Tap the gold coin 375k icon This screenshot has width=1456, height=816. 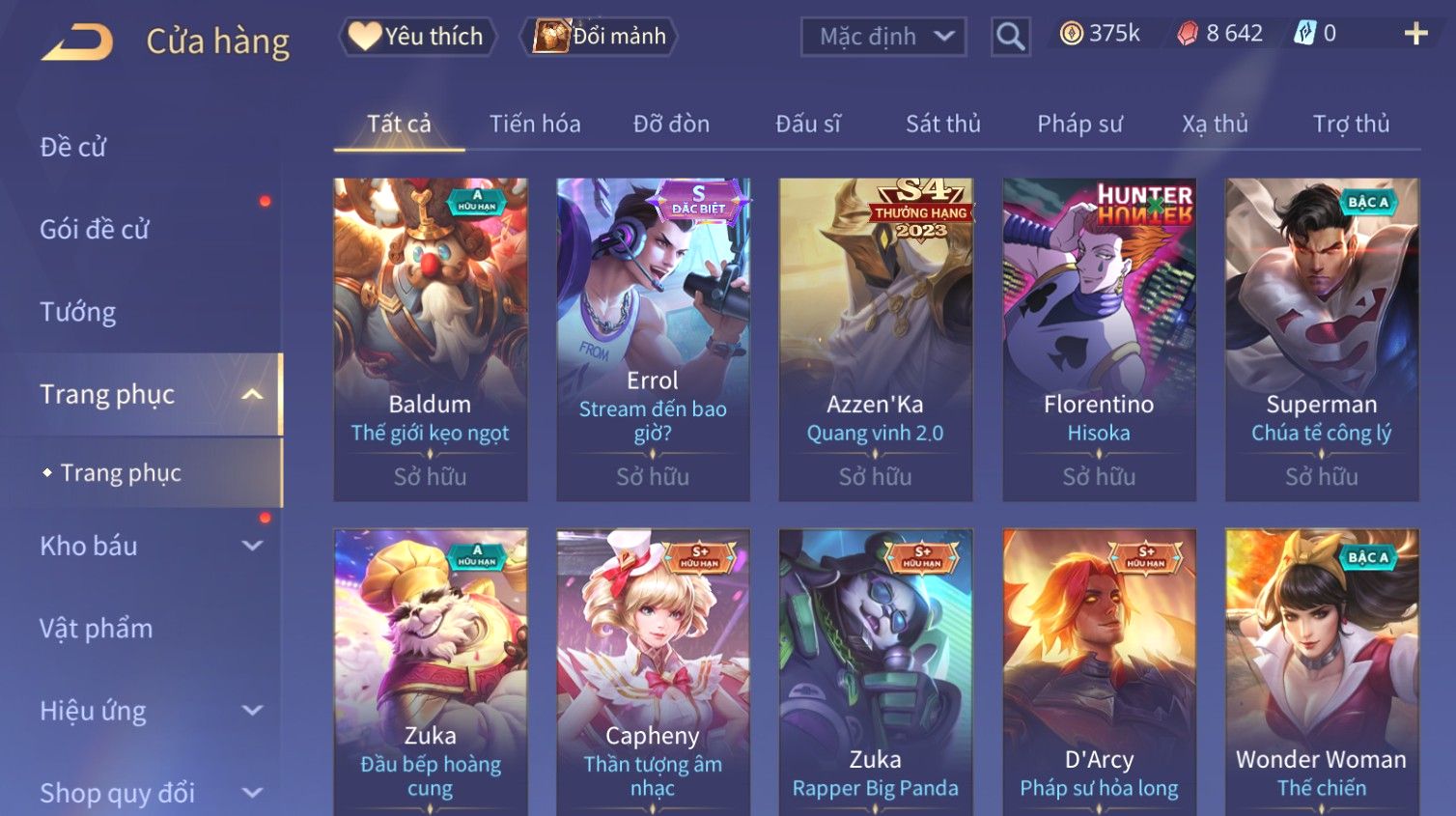coord(1071,34)
